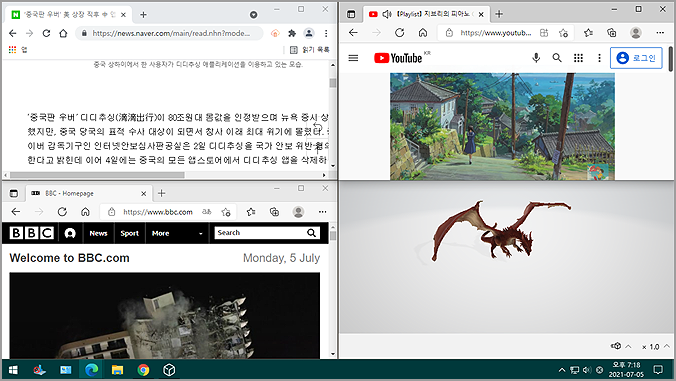Refresh the YouTube page in Edge
Image resolution: width=676 pixels, height=381 pixels.
tap(400, 33)
